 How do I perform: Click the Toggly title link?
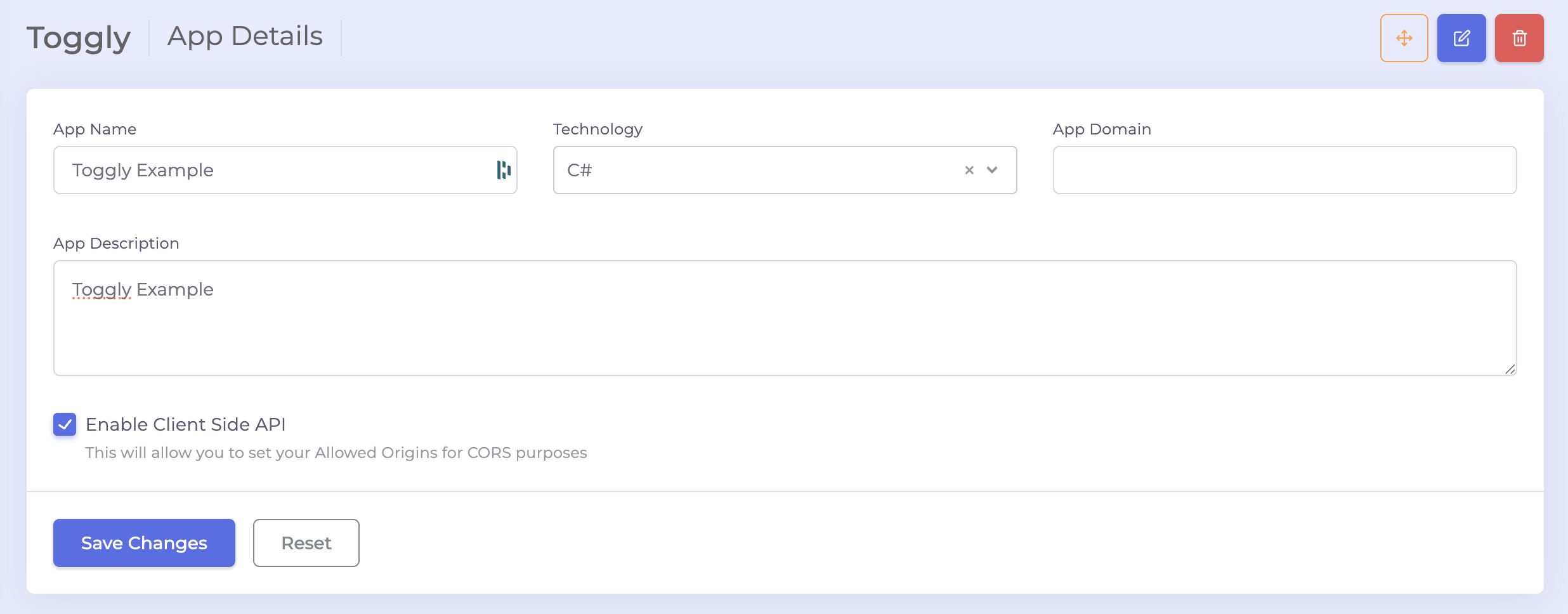pyautogui.click(x=79, y=38)
